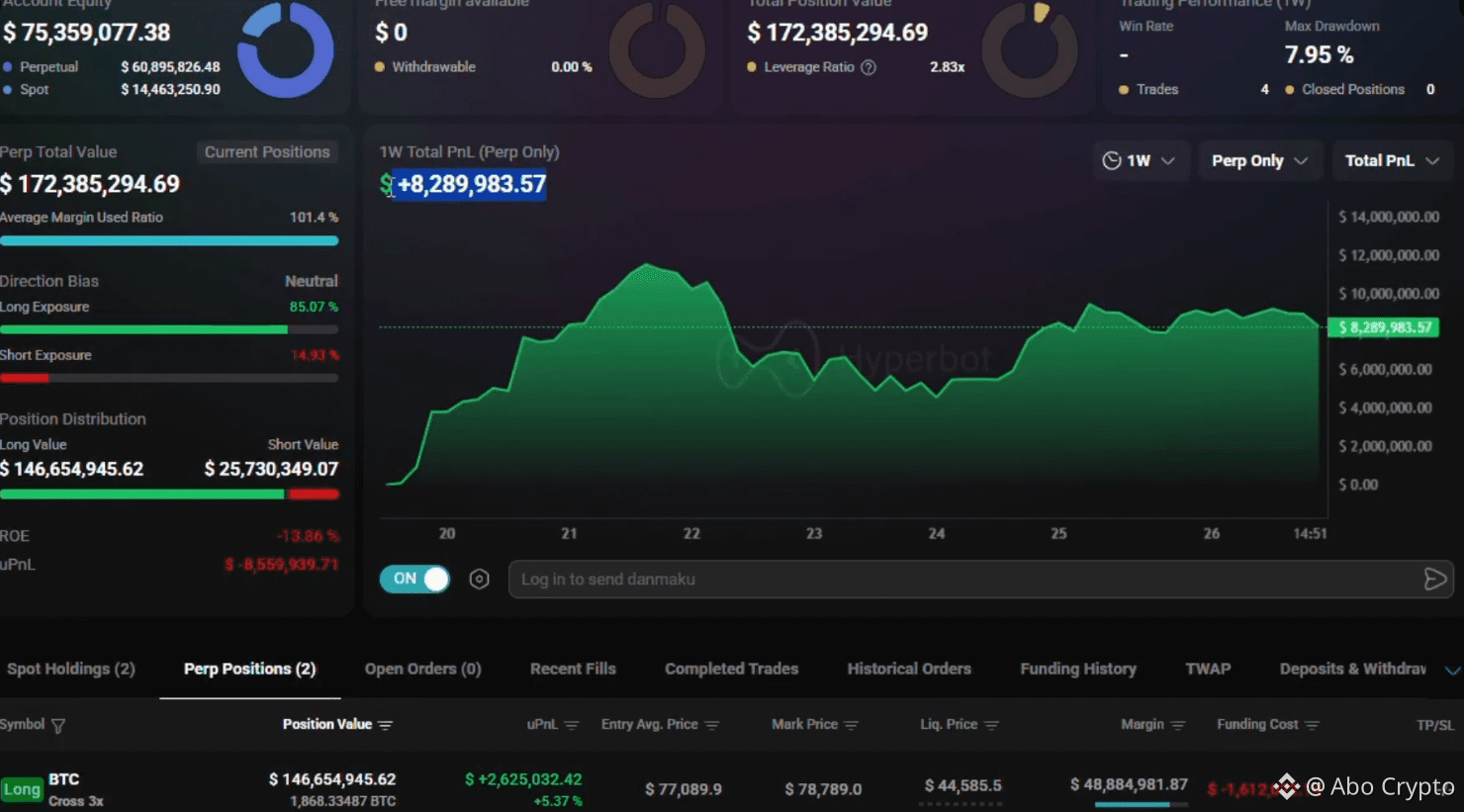Click the Leverage Ratio help question-mark icon
The width and height of the screenshot is (1464, 812).
pyautogui.click(x=869, y=67)
